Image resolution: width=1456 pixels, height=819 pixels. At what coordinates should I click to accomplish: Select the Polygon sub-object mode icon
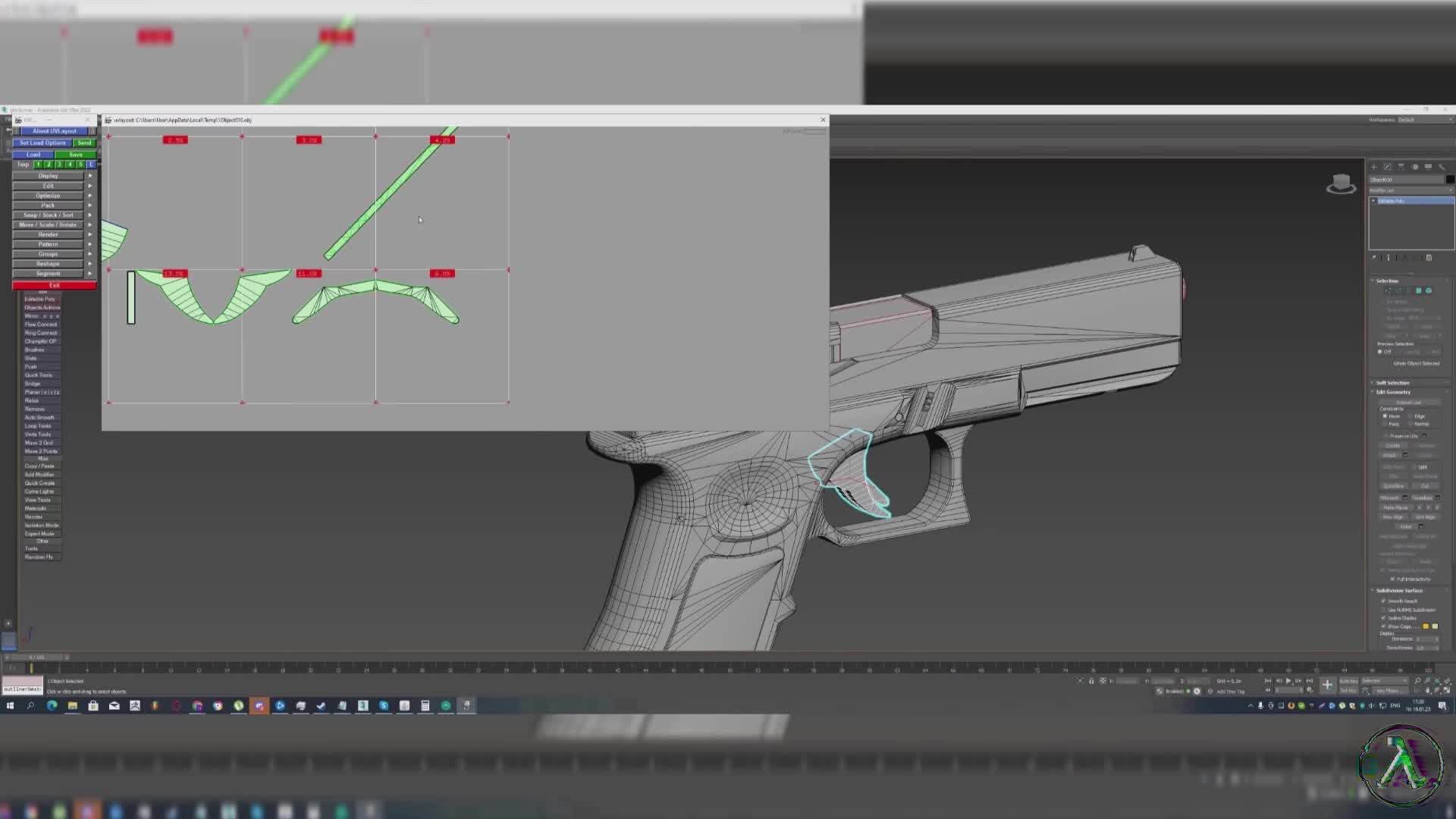click(1418, 290)
